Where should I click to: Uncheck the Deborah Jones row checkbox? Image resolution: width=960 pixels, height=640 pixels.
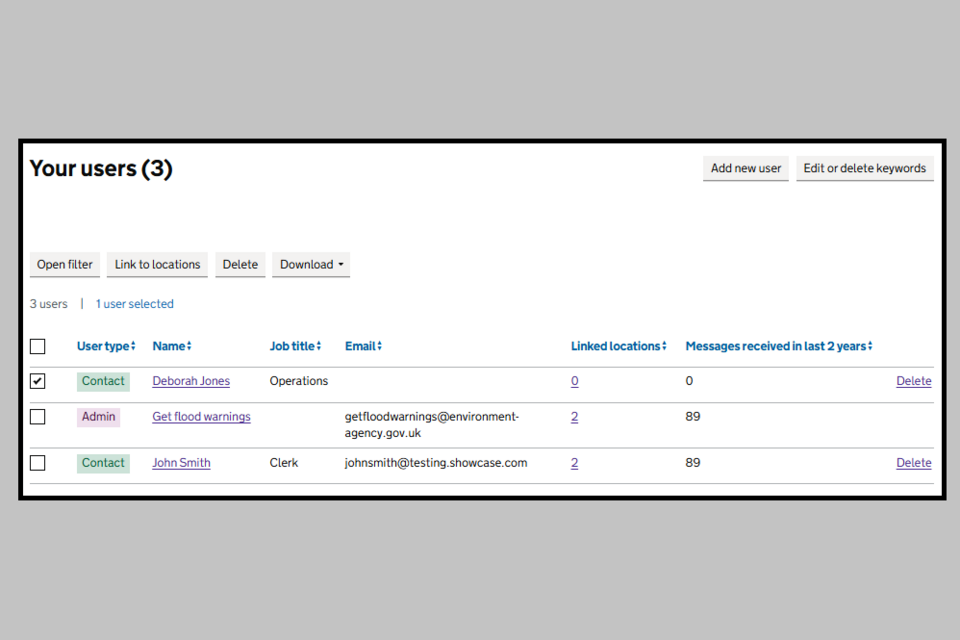point(38,381)
